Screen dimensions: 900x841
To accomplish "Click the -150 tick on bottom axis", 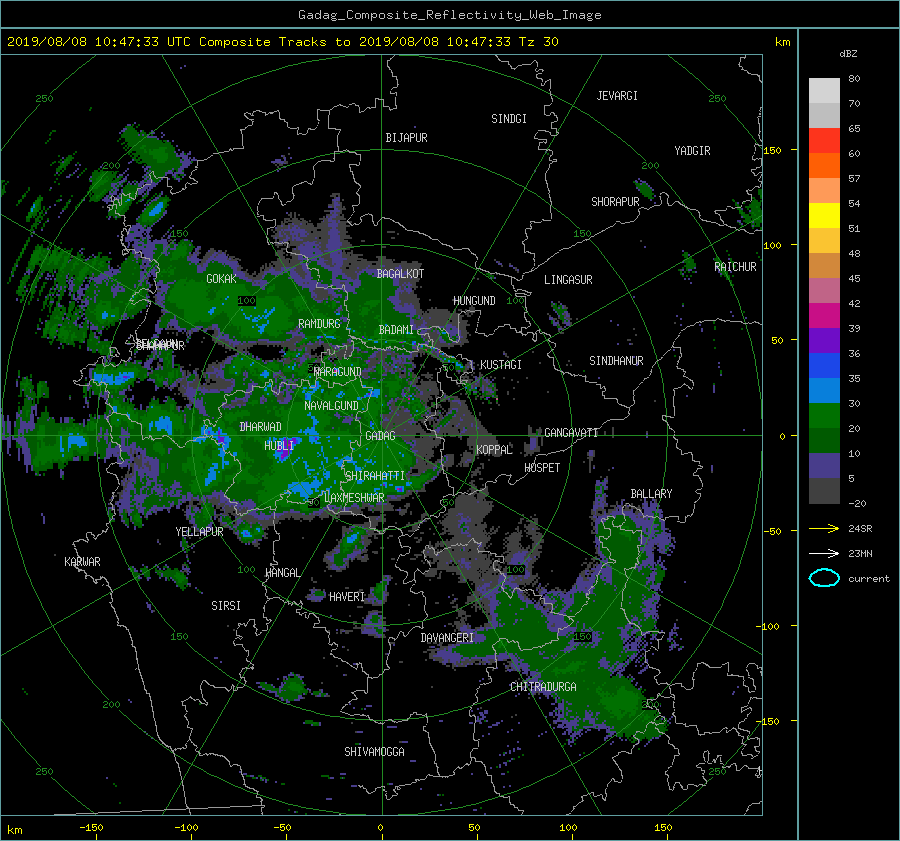I will (91, 828).
